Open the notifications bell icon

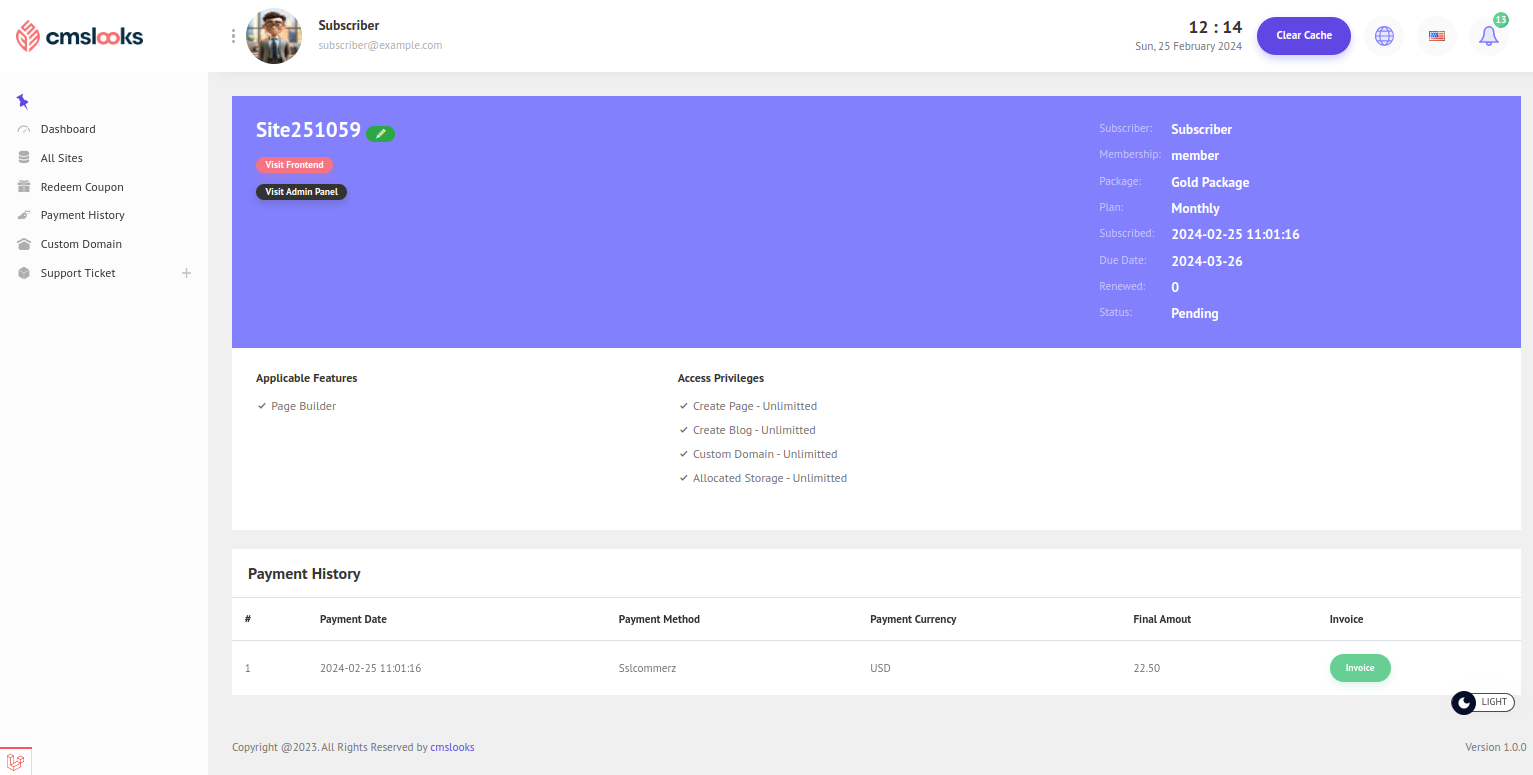(x=1489, y=36)
